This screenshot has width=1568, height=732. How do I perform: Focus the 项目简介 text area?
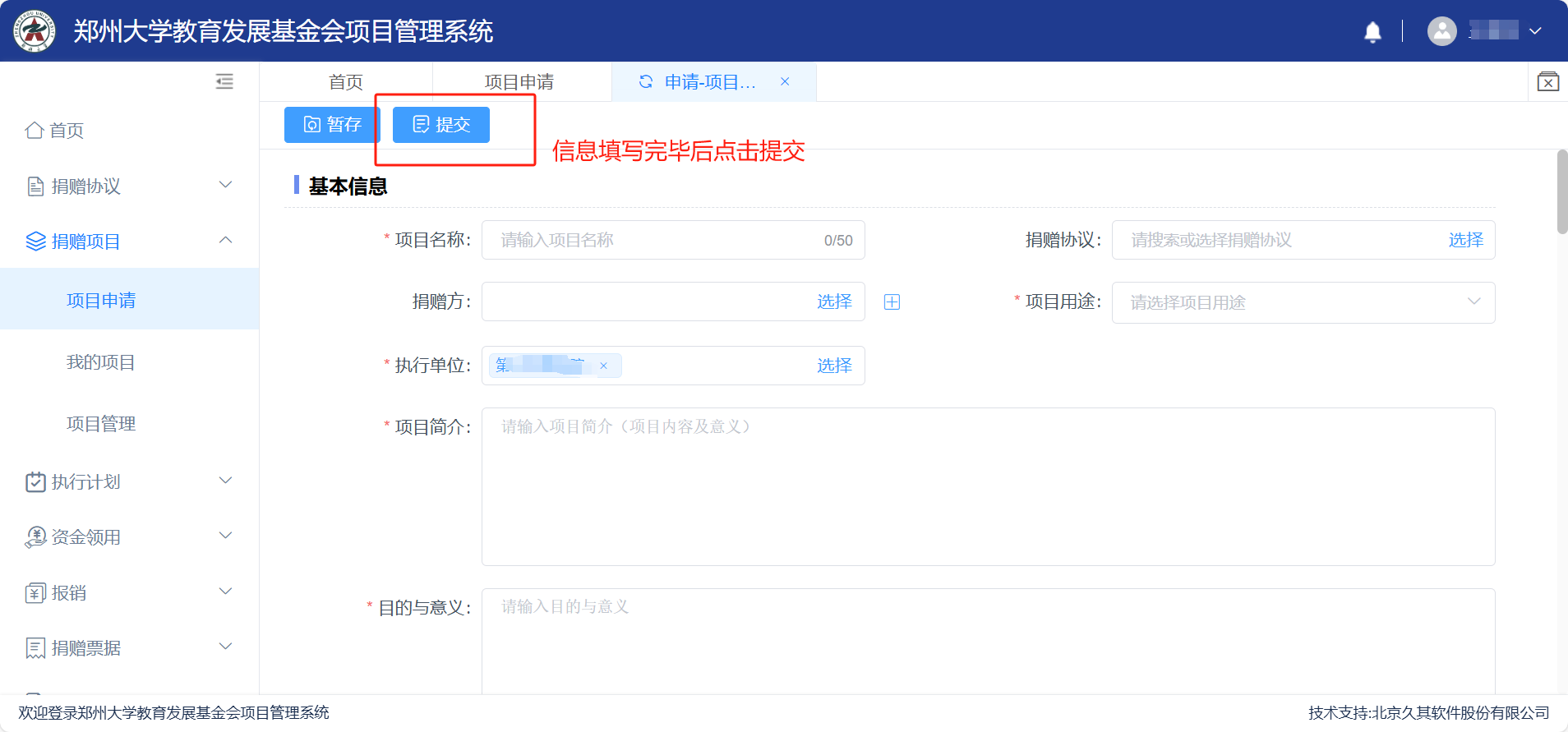point(988,486)
